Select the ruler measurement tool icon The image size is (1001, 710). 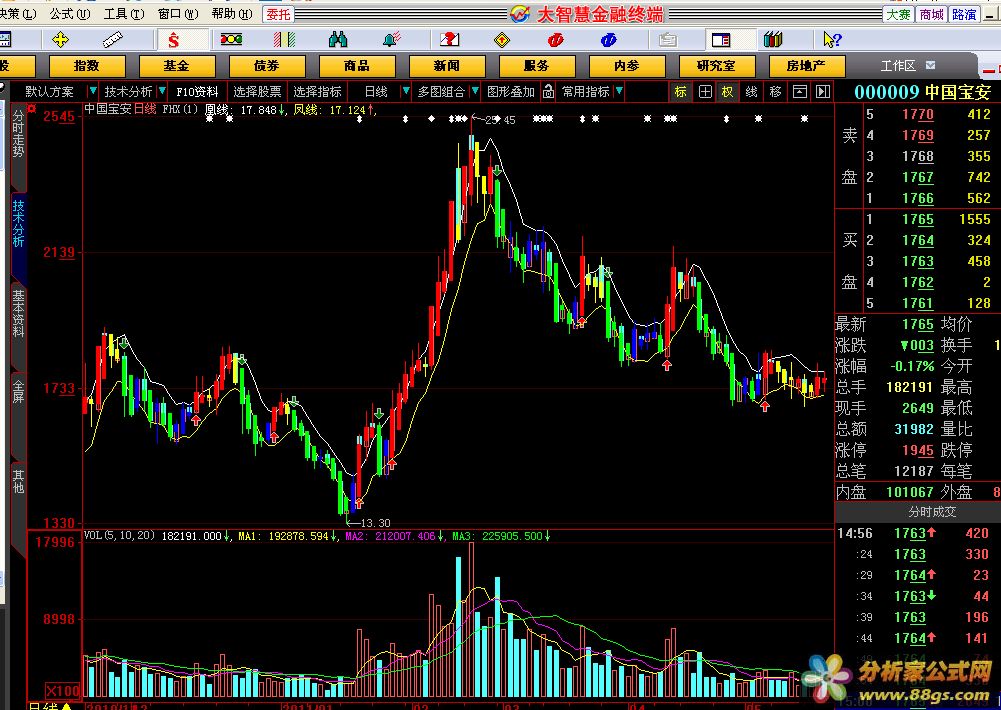(x=113, y=40)
